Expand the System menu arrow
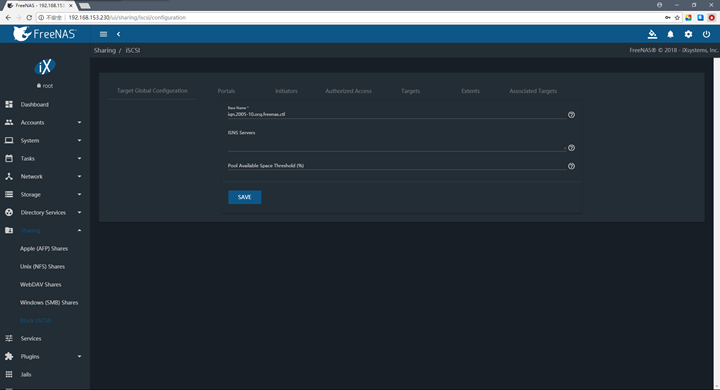 point(79,140)
